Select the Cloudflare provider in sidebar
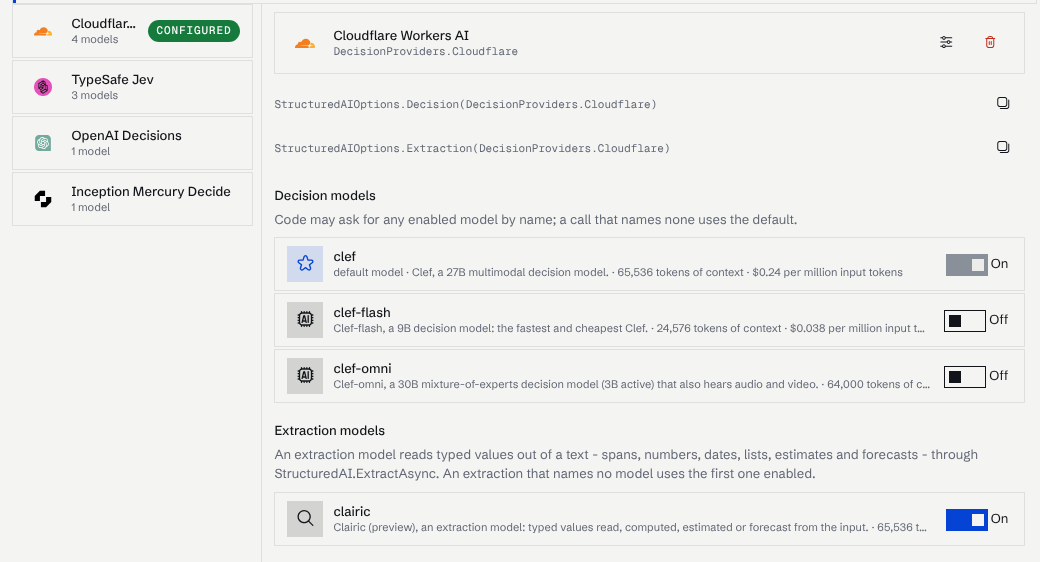 coord(133,31)
